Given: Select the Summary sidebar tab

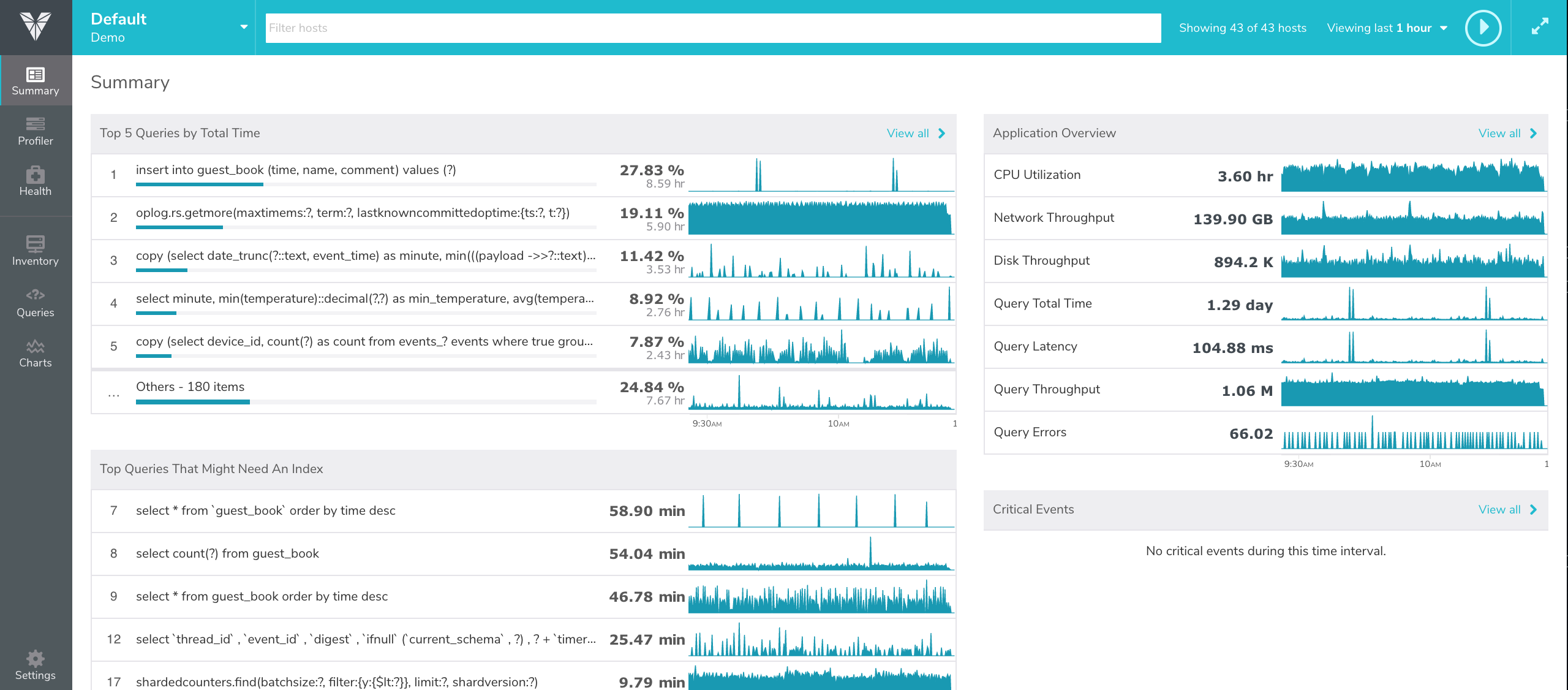Looking at the screenshot, I should [x=36, y=81].
